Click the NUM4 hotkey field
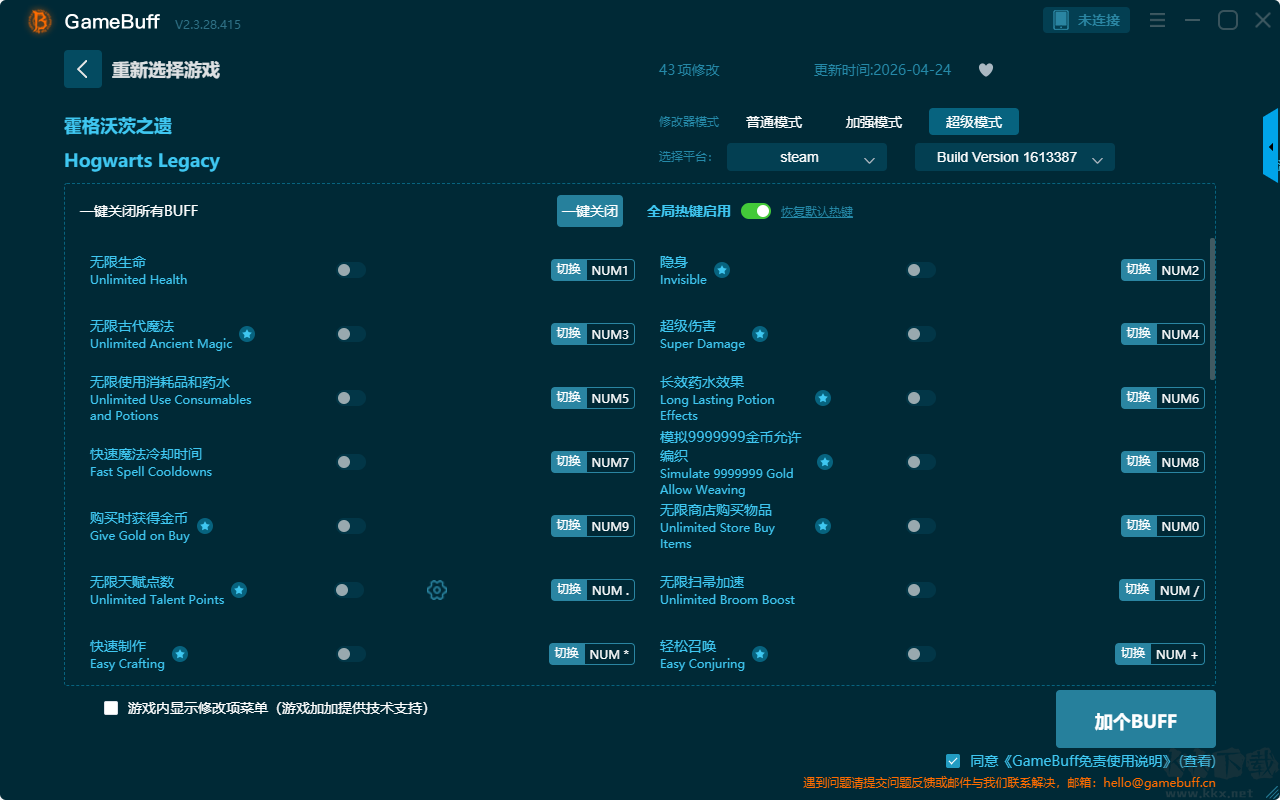Screen dimensions: 1280x800 [x=1180, y=334]
